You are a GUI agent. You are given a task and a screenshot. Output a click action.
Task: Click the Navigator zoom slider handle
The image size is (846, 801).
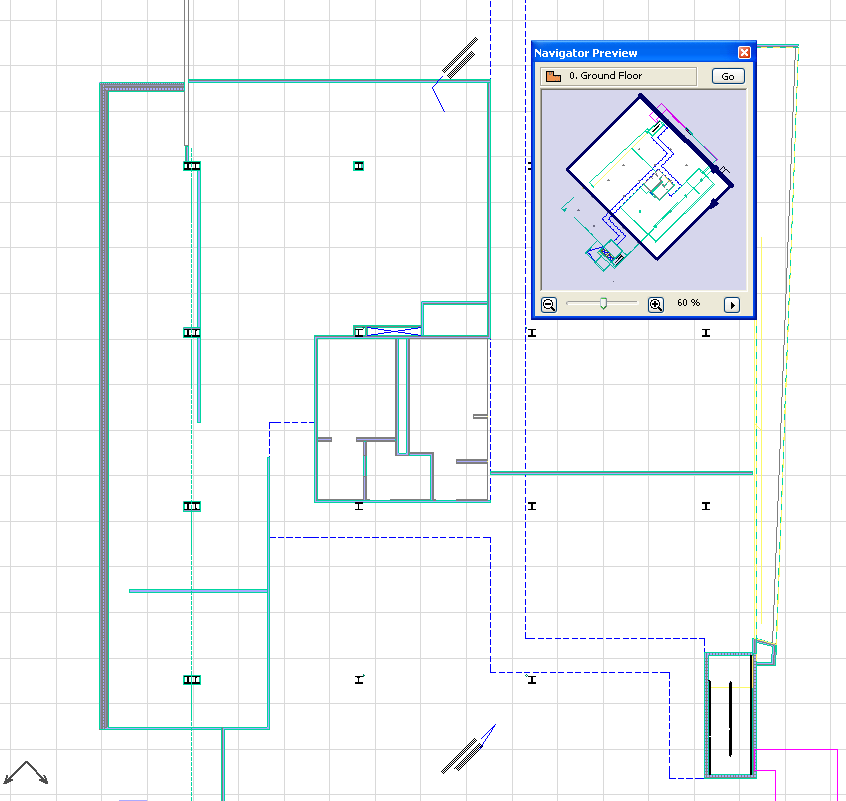tap(603, 304)
